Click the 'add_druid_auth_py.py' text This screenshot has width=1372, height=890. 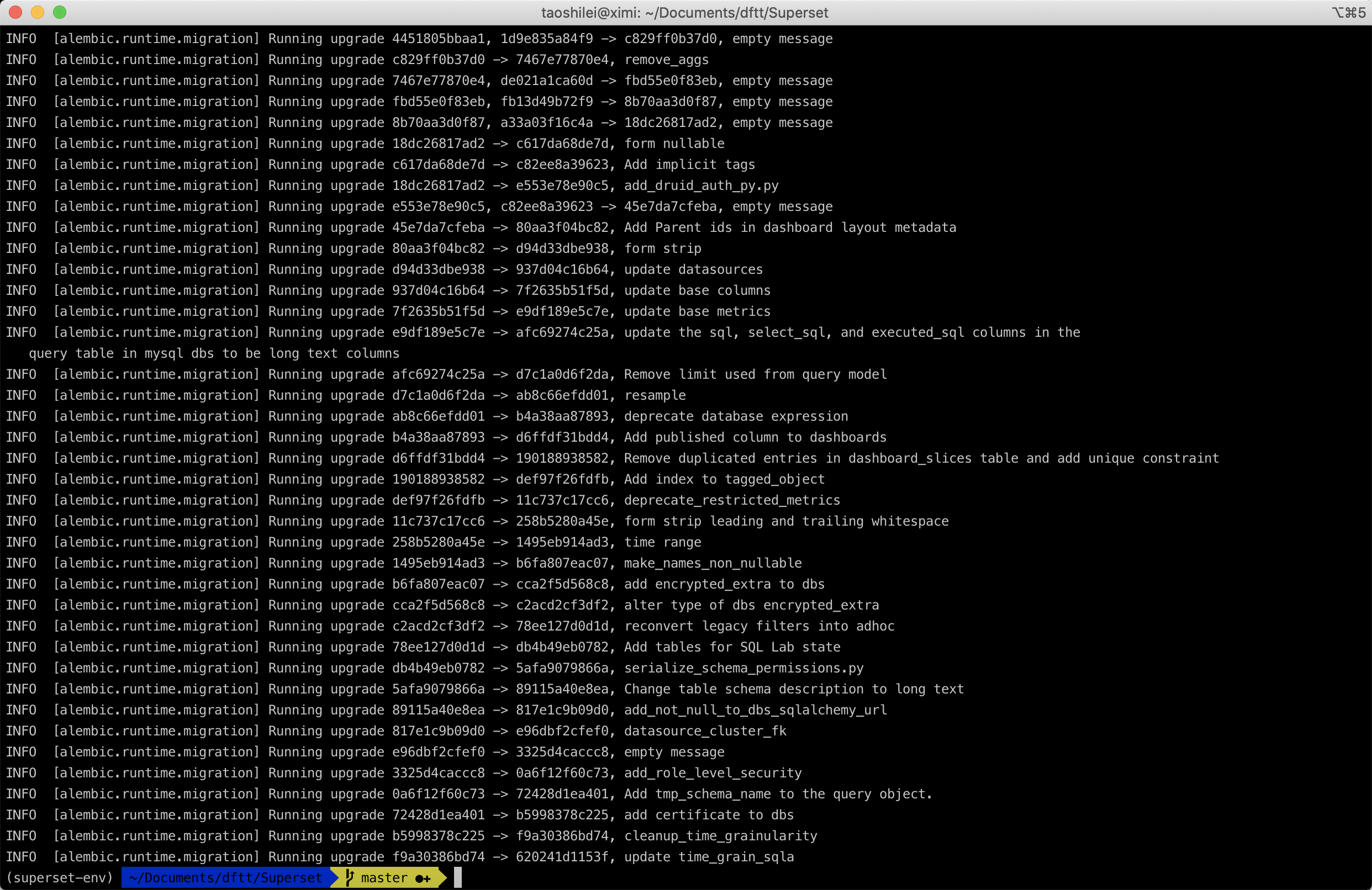point(701,186)
